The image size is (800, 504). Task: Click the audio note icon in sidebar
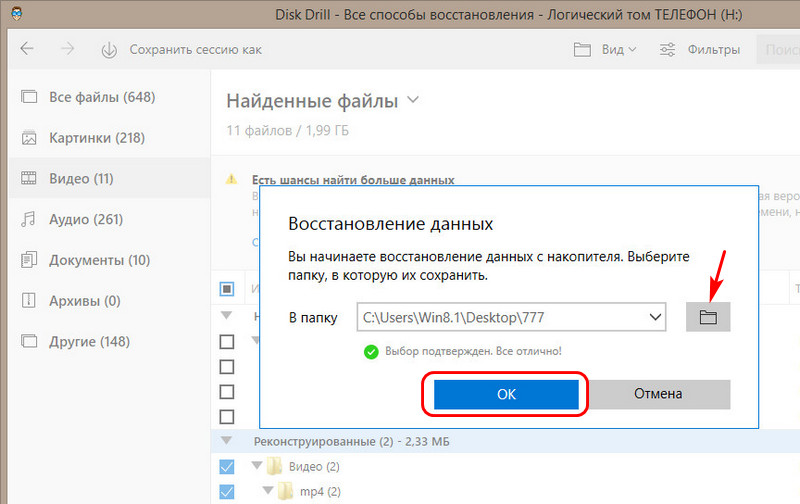29,219
